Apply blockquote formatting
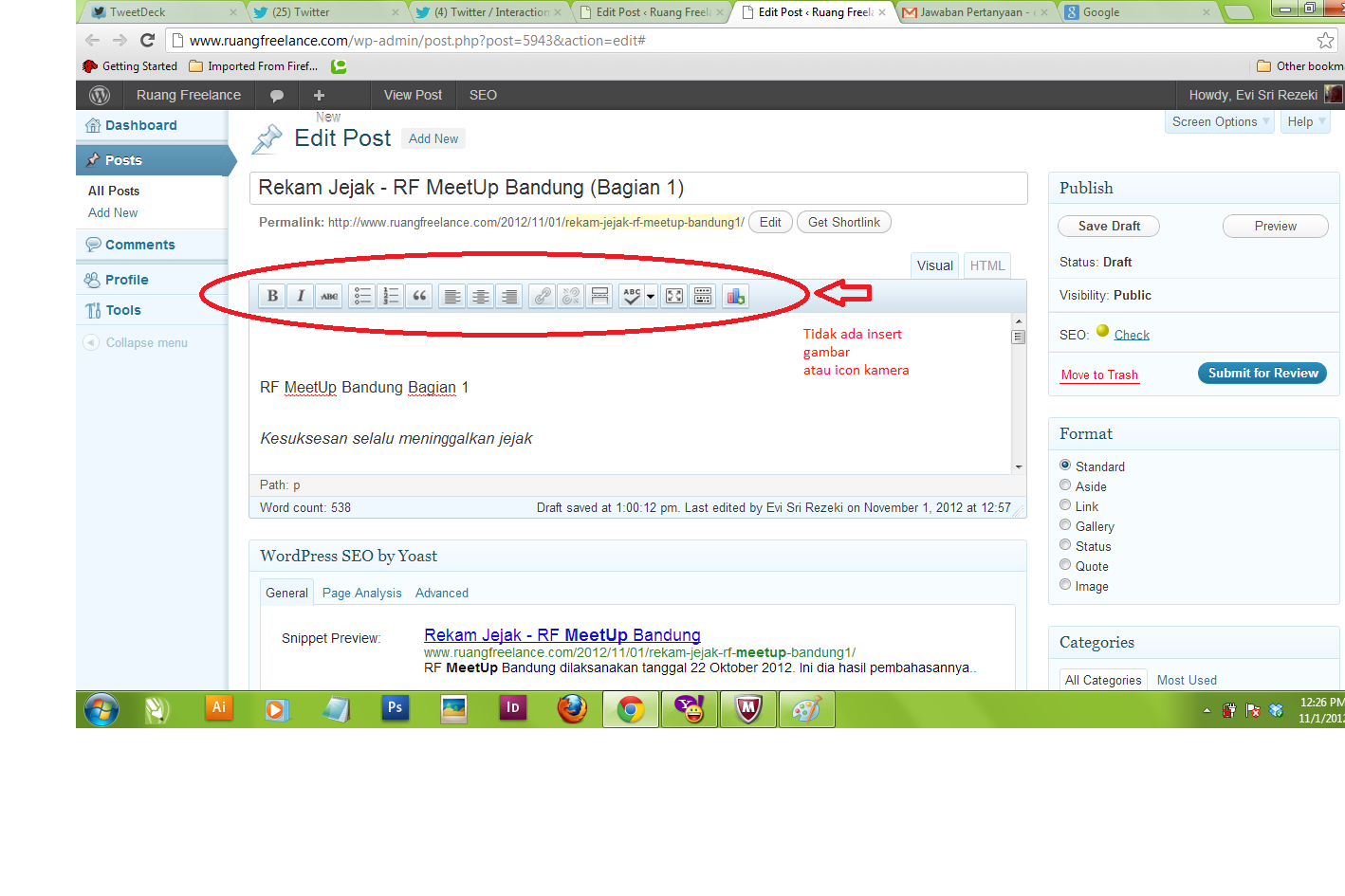Screen dimensions: 1345x896 point(419,296)
